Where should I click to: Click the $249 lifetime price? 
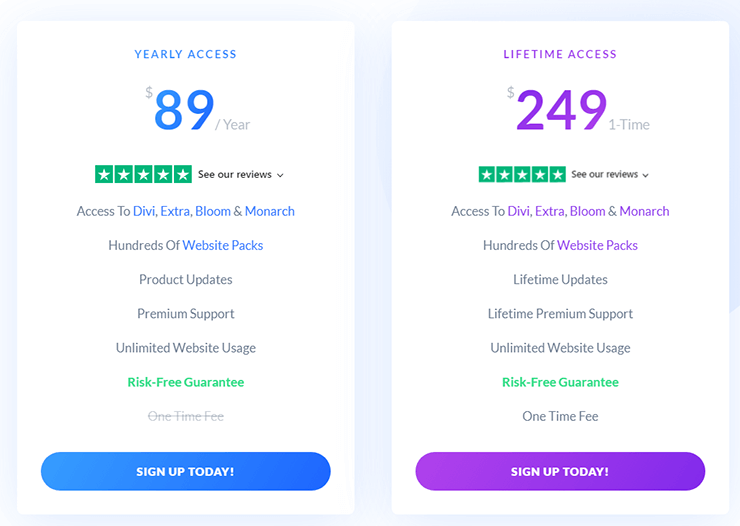pyautogui.click(x=561, y=110)
